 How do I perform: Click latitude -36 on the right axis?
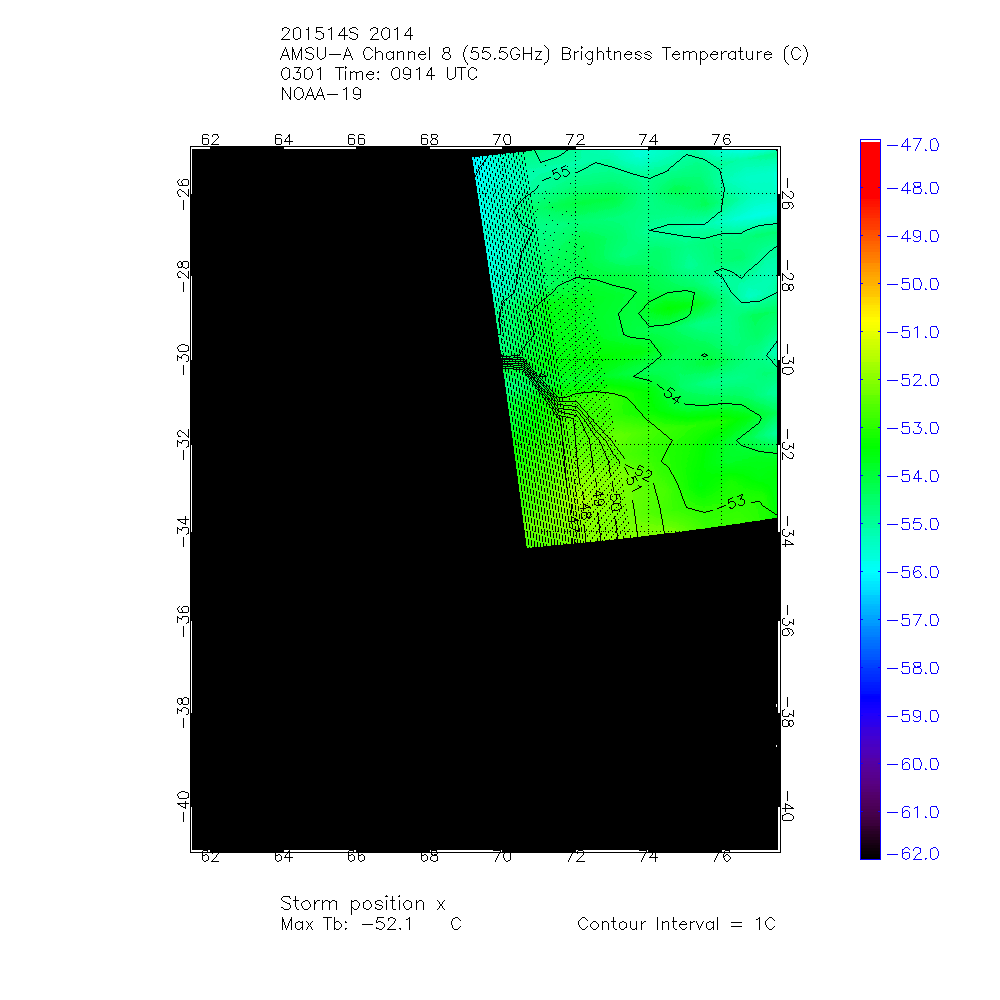click(x=788, y=621)
